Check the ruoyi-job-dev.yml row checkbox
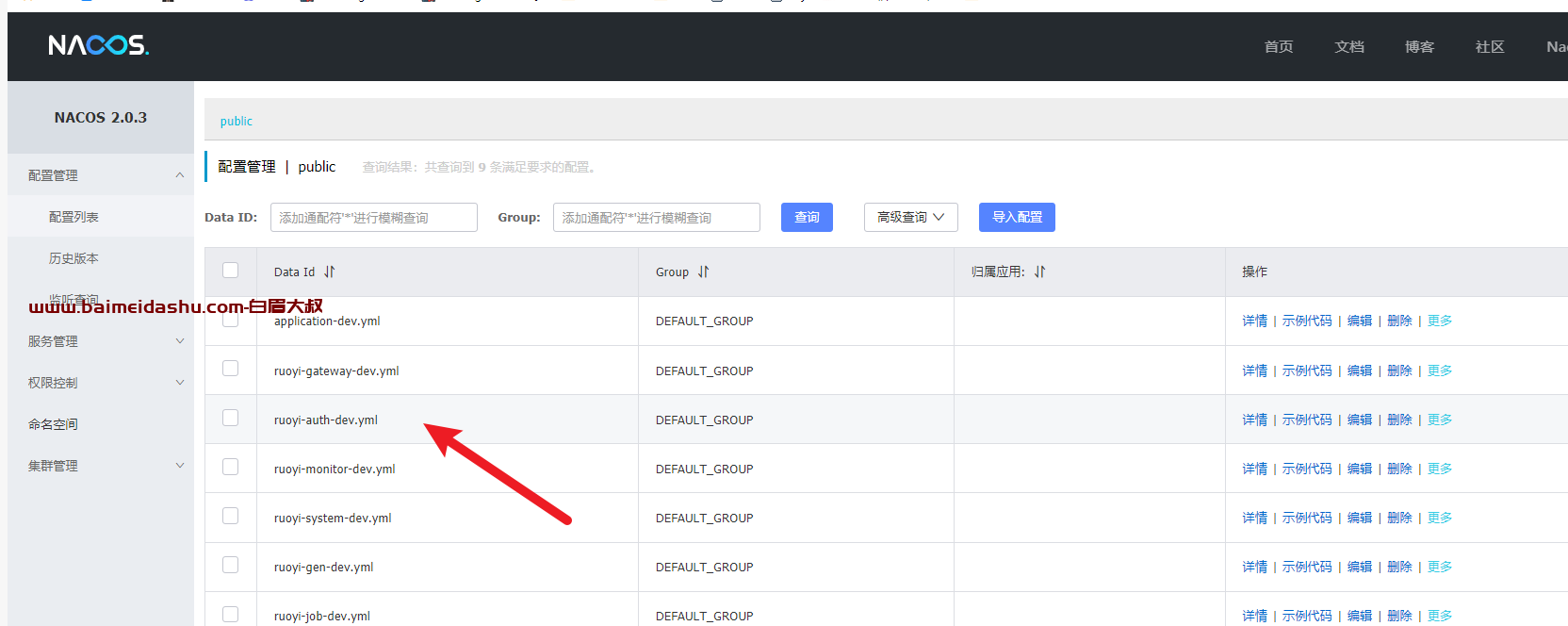This screenshot has height=626, width=1568. click(x=231, y=614)
